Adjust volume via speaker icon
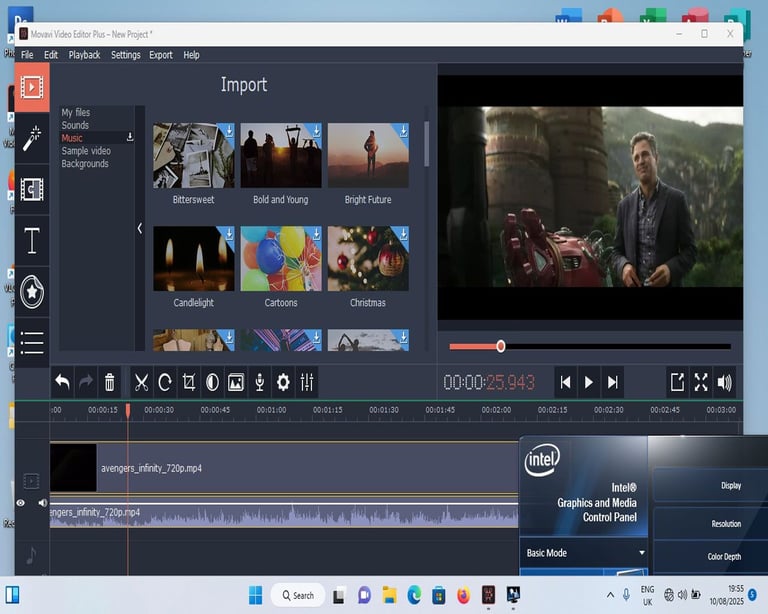 click(724, 382)
